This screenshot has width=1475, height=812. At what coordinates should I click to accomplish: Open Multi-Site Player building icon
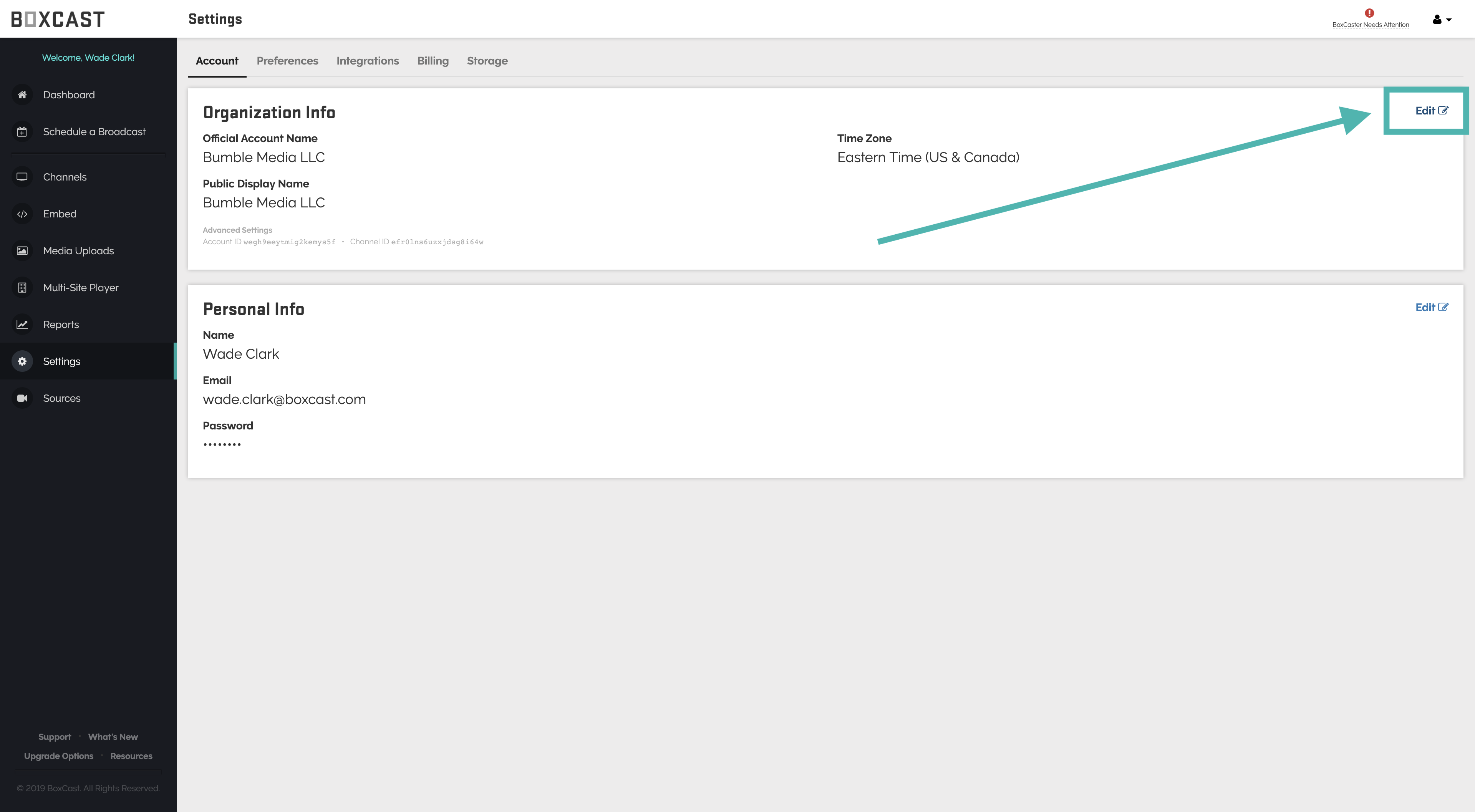click(x=22, y=287)
